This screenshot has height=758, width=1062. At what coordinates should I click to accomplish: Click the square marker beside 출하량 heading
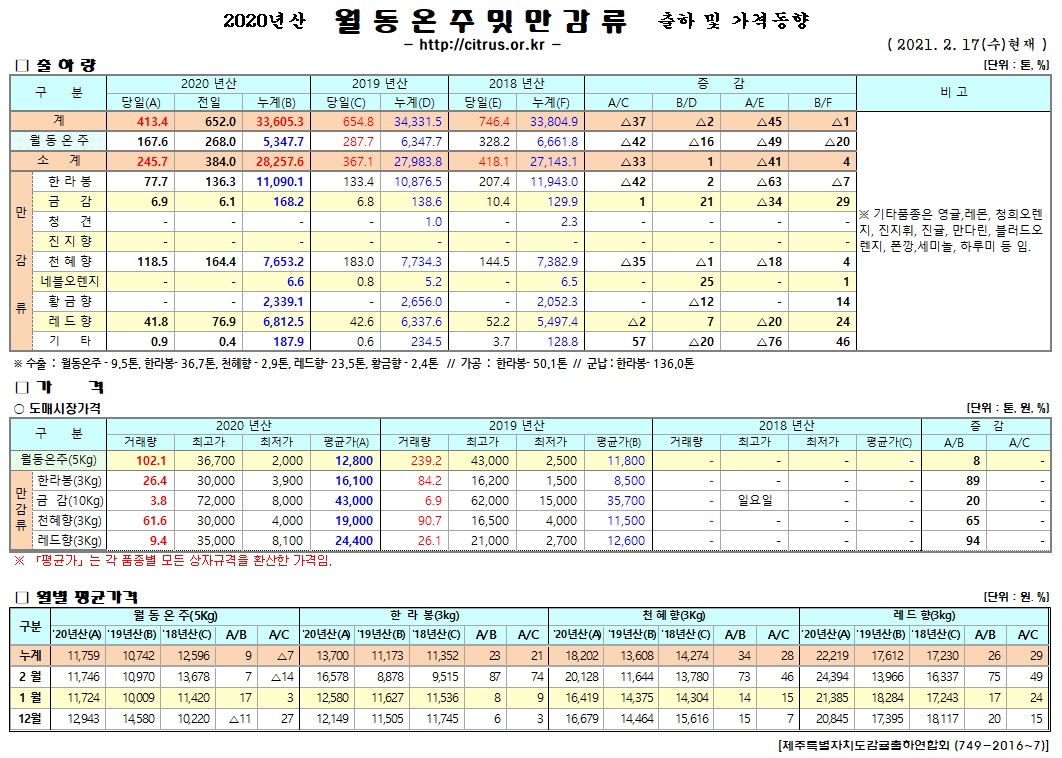(19, 65)
